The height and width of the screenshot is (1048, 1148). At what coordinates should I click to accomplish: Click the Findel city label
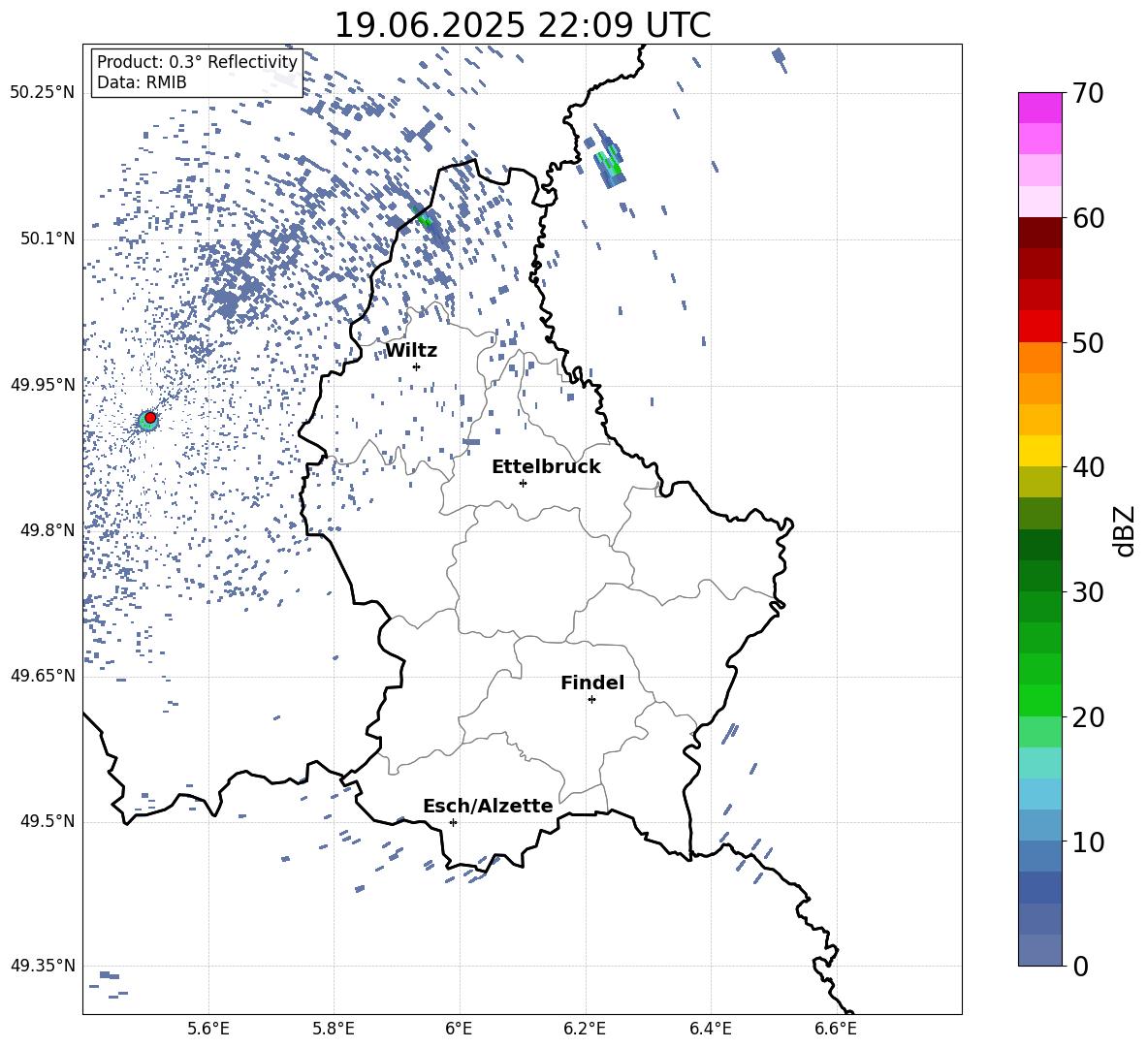point(592,683)
